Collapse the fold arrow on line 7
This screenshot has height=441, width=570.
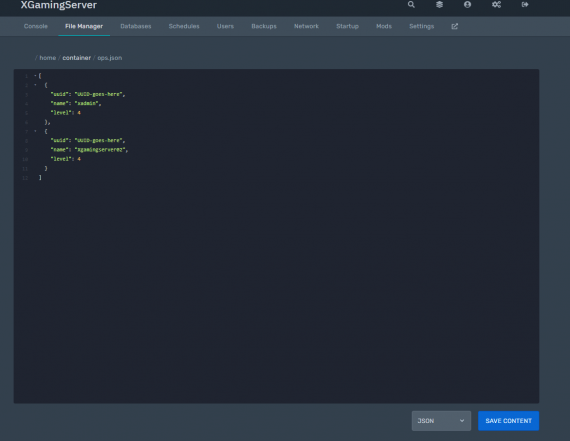(x=35, y=131)
